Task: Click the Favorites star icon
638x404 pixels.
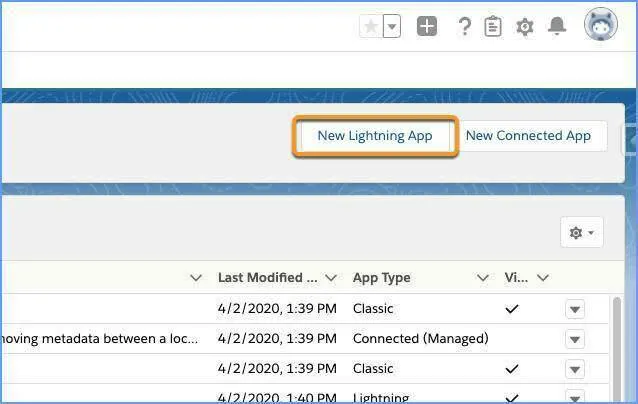Action: click(371, 27)
